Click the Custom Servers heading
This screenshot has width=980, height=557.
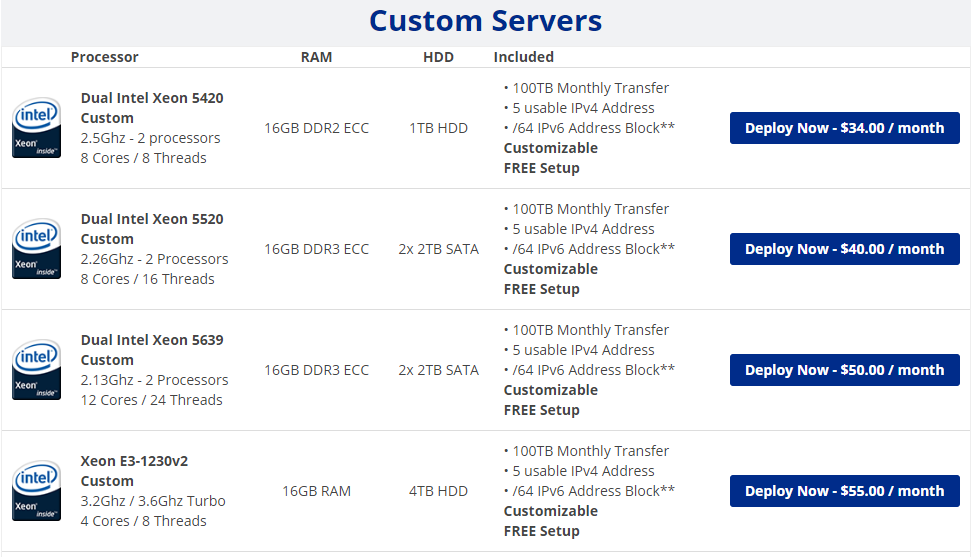point(486,21)
